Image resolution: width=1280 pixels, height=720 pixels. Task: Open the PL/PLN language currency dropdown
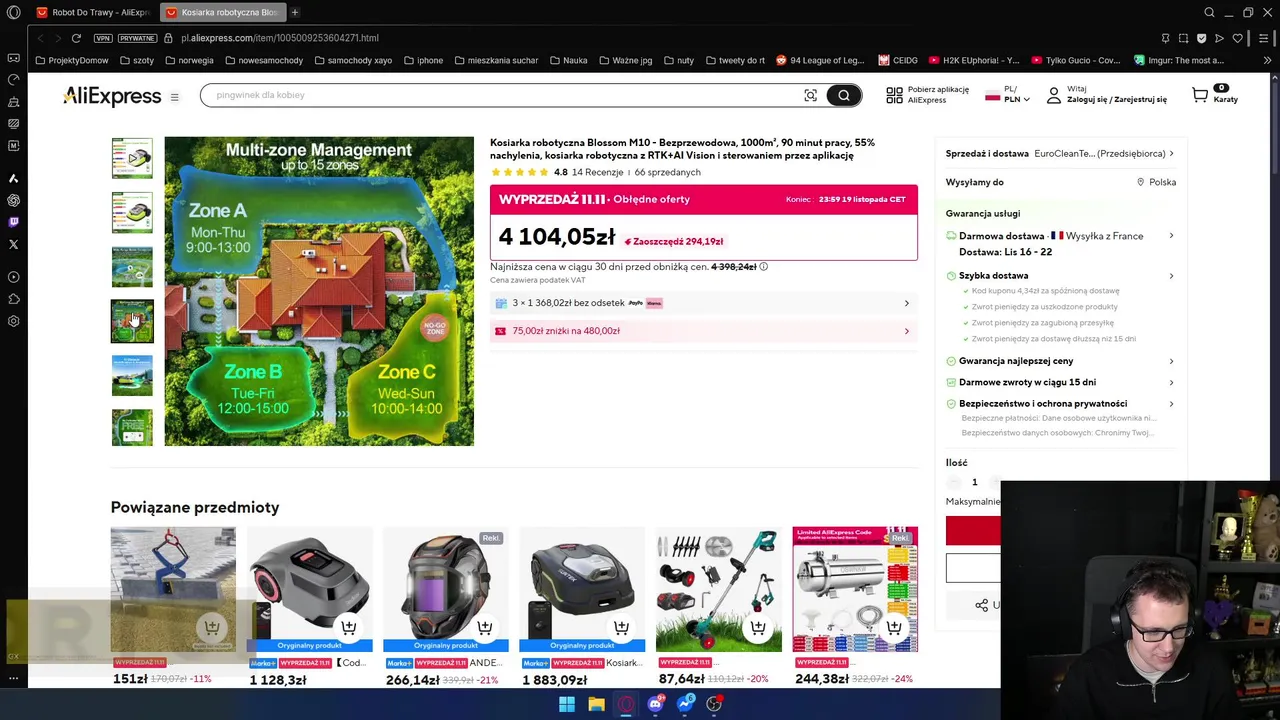tap(1007, 95)
